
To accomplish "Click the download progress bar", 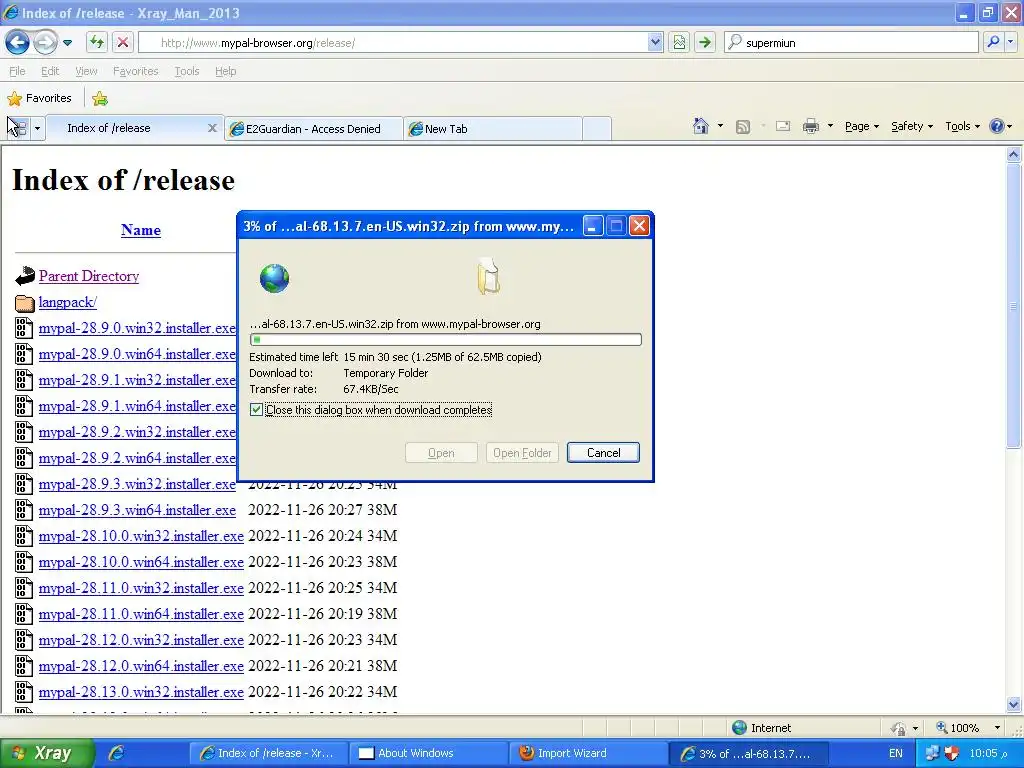I will pyautogui.click(x=445, y=340).
